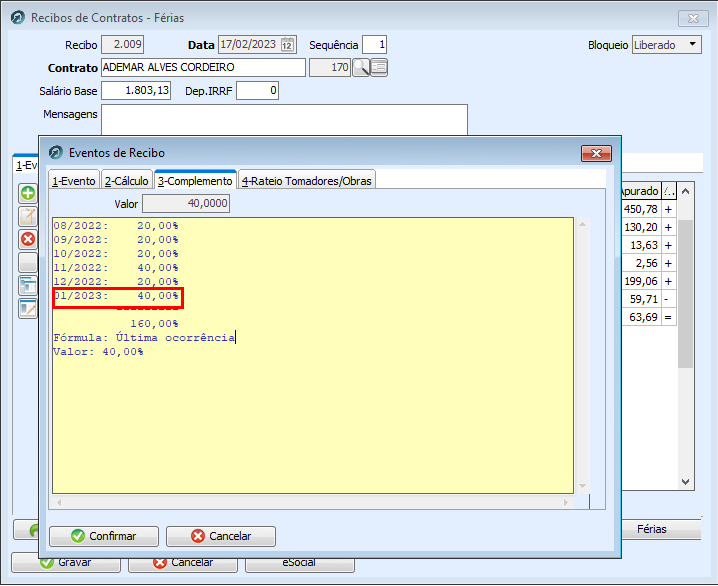This screenshot has height=586, width=718.
Task: Close the Recibos de Contratos window
Action: click(693, 18)
